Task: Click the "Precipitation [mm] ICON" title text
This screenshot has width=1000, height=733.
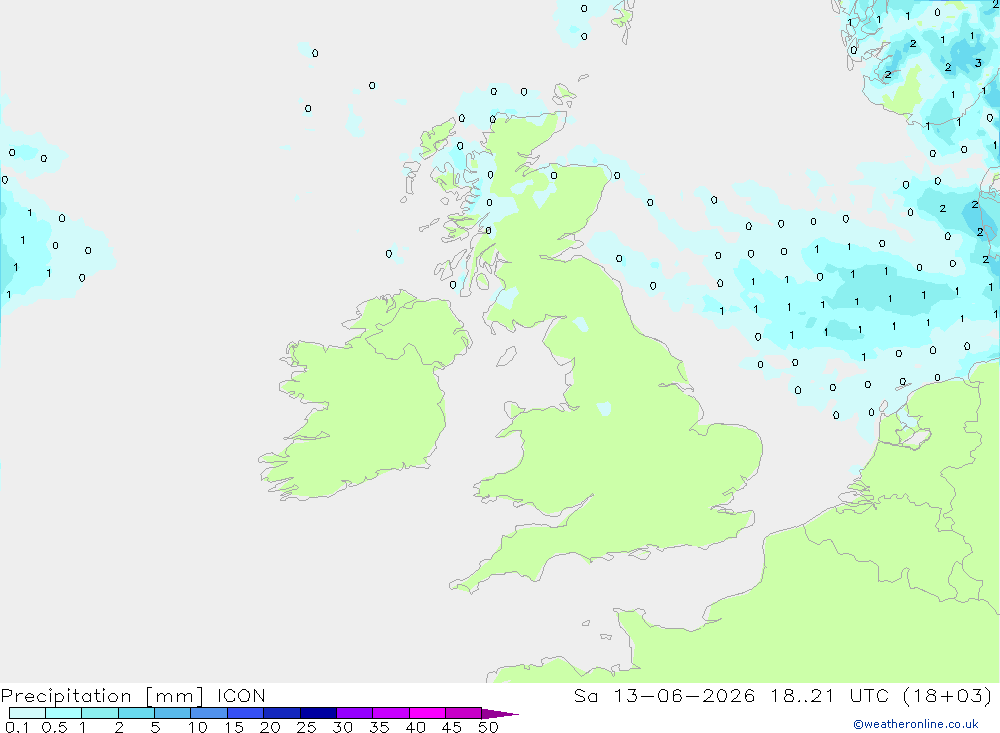Action: (133, 695)
